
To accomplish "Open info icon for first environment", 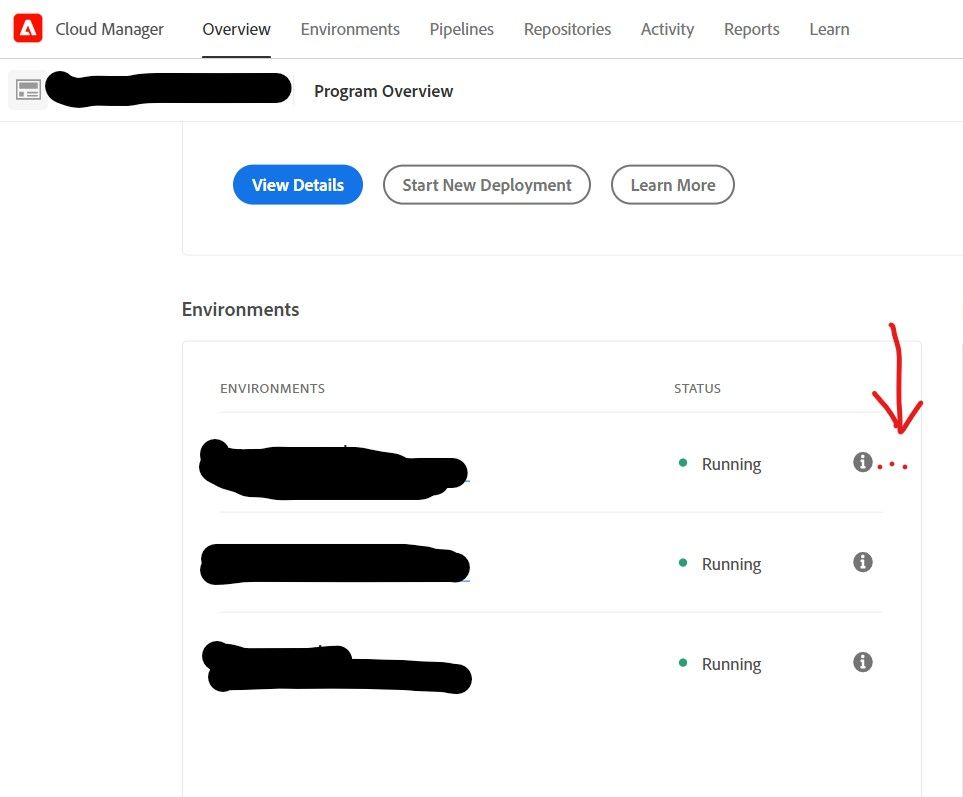I will 862,462.
